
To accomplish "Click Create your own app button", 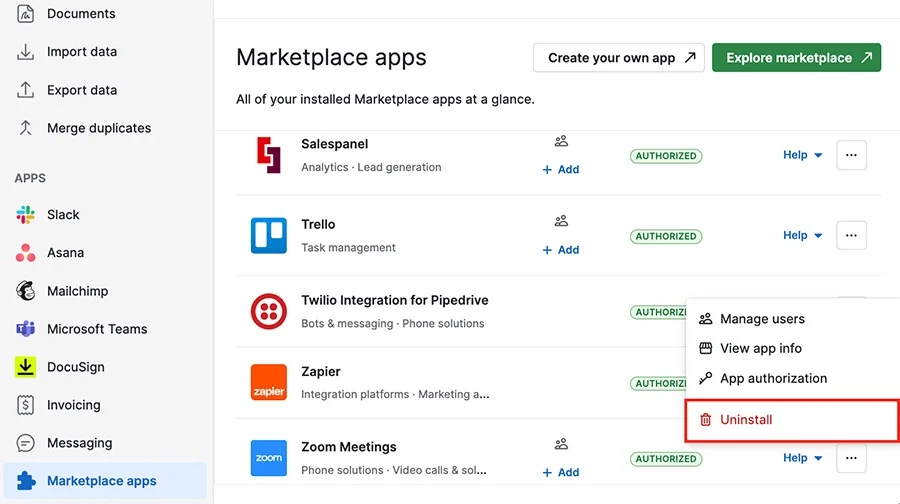I will pyautogui.click(x=619, y=57).
